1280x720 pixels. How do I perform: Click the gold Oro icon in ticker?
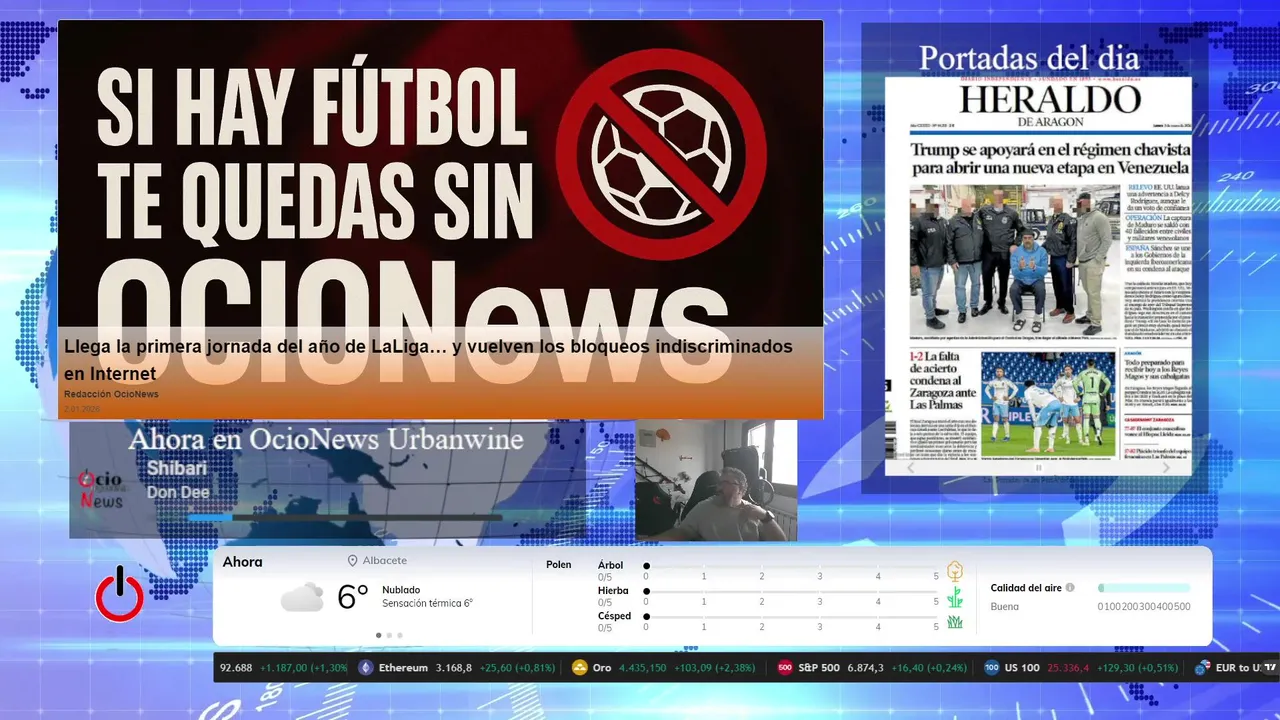tap(579, 668)
